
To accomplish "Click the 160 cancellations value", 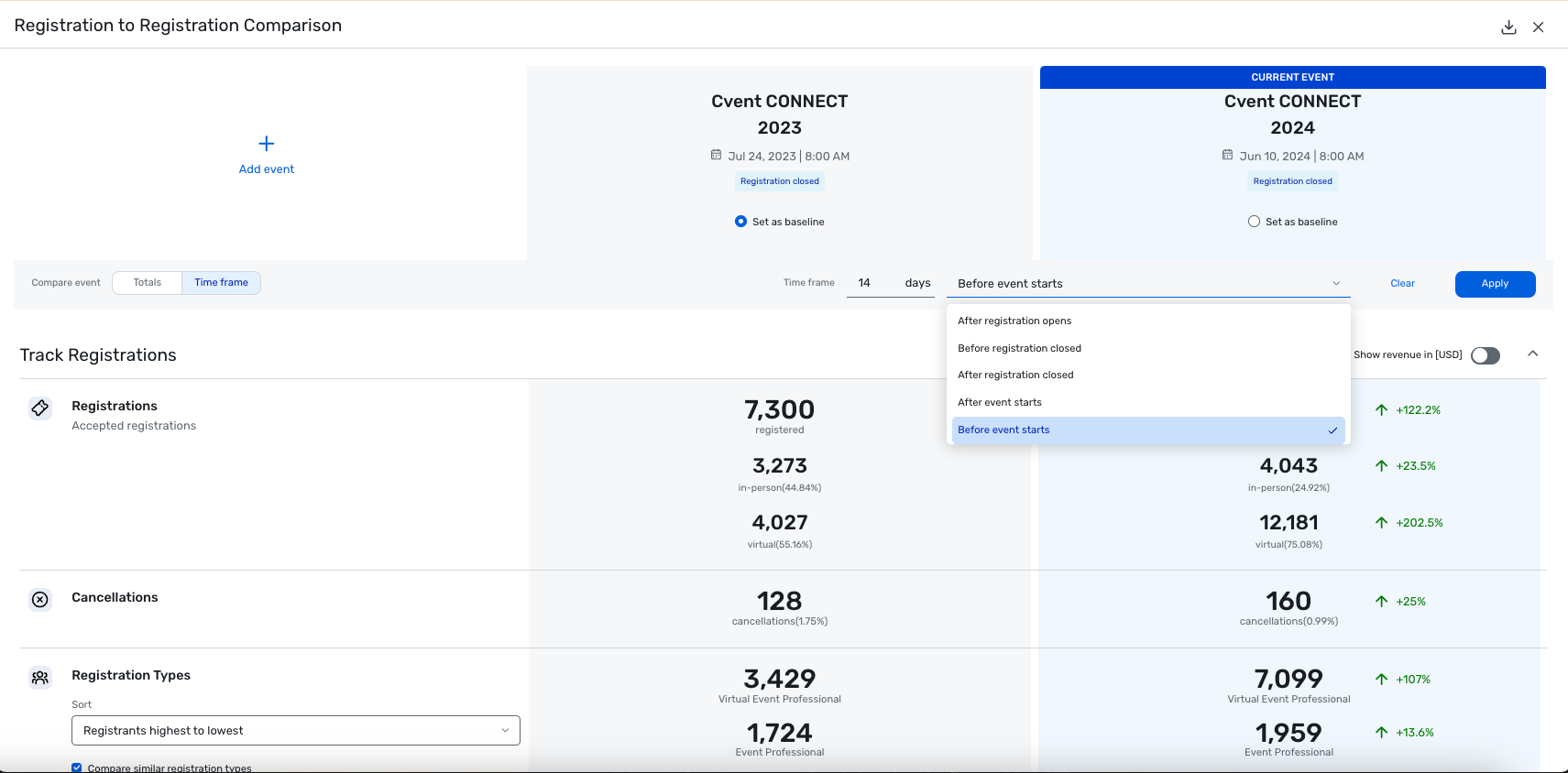I will (x=1288, y=601).
